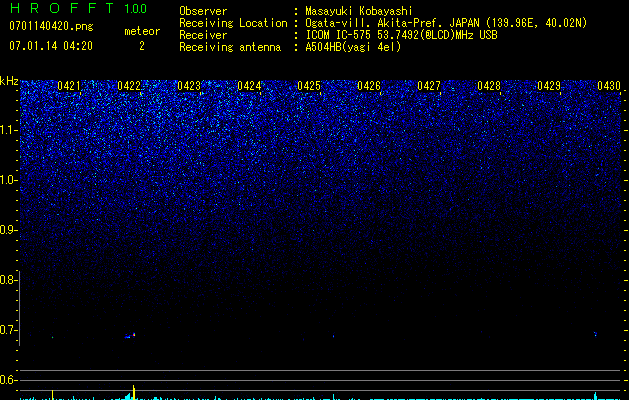The height and width of the screenshot is (400, 629).
Task: Click the kHz axis unit label
Action: pyautogui.click(x=9, y=81)
